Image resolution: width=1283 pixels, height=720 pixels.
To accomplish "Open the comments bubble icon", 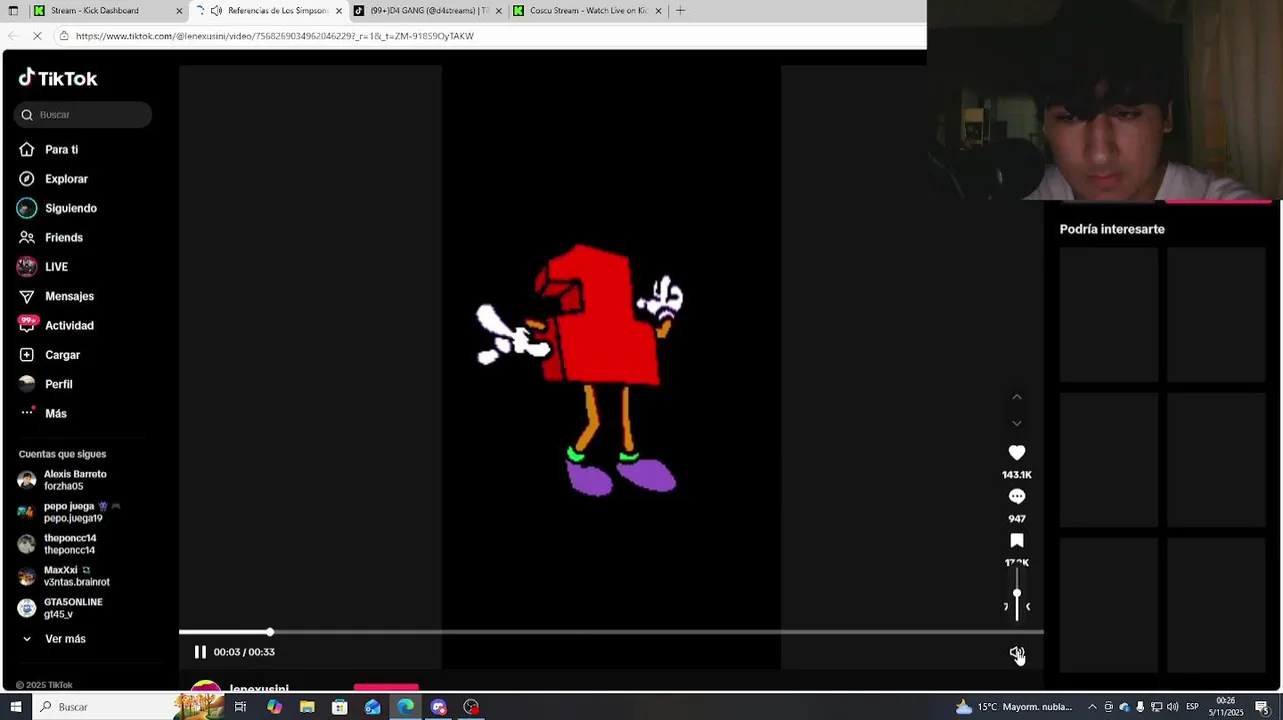I will (x=1017, y=497).
